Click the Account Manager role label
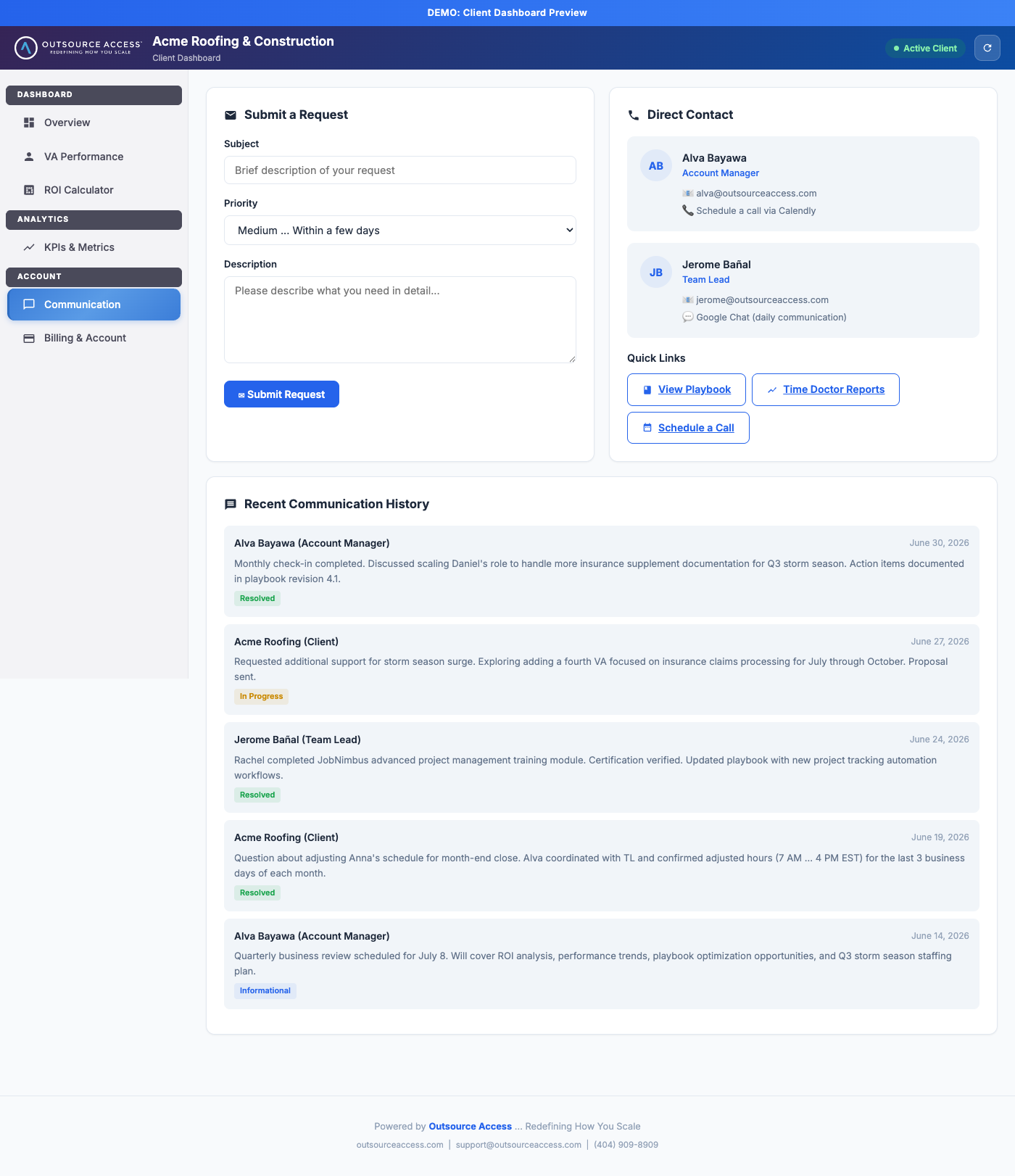Viewport: 1015px width, 1176px height. click(721, 173)
